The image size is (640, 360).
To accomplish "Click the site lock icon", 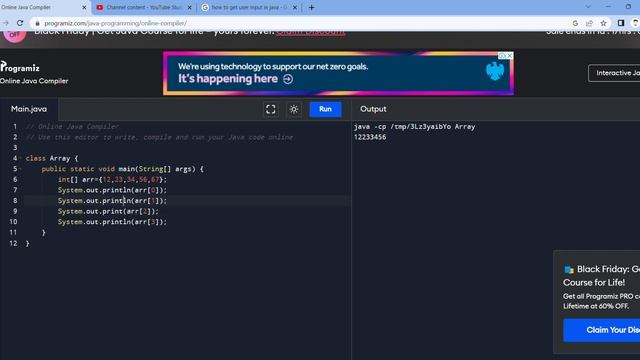I will coord(37,23).
